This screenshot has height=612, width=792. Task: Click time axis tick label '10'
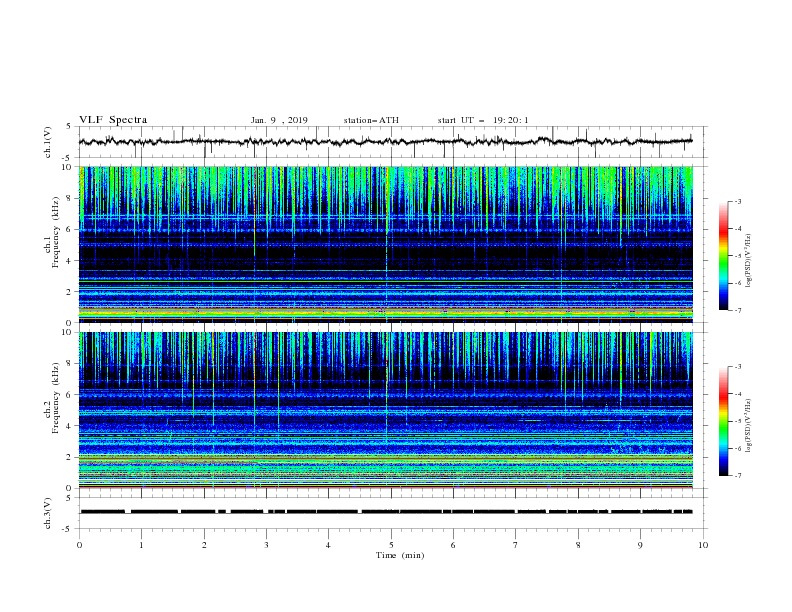pyautogui.click(x=703, y=545)
